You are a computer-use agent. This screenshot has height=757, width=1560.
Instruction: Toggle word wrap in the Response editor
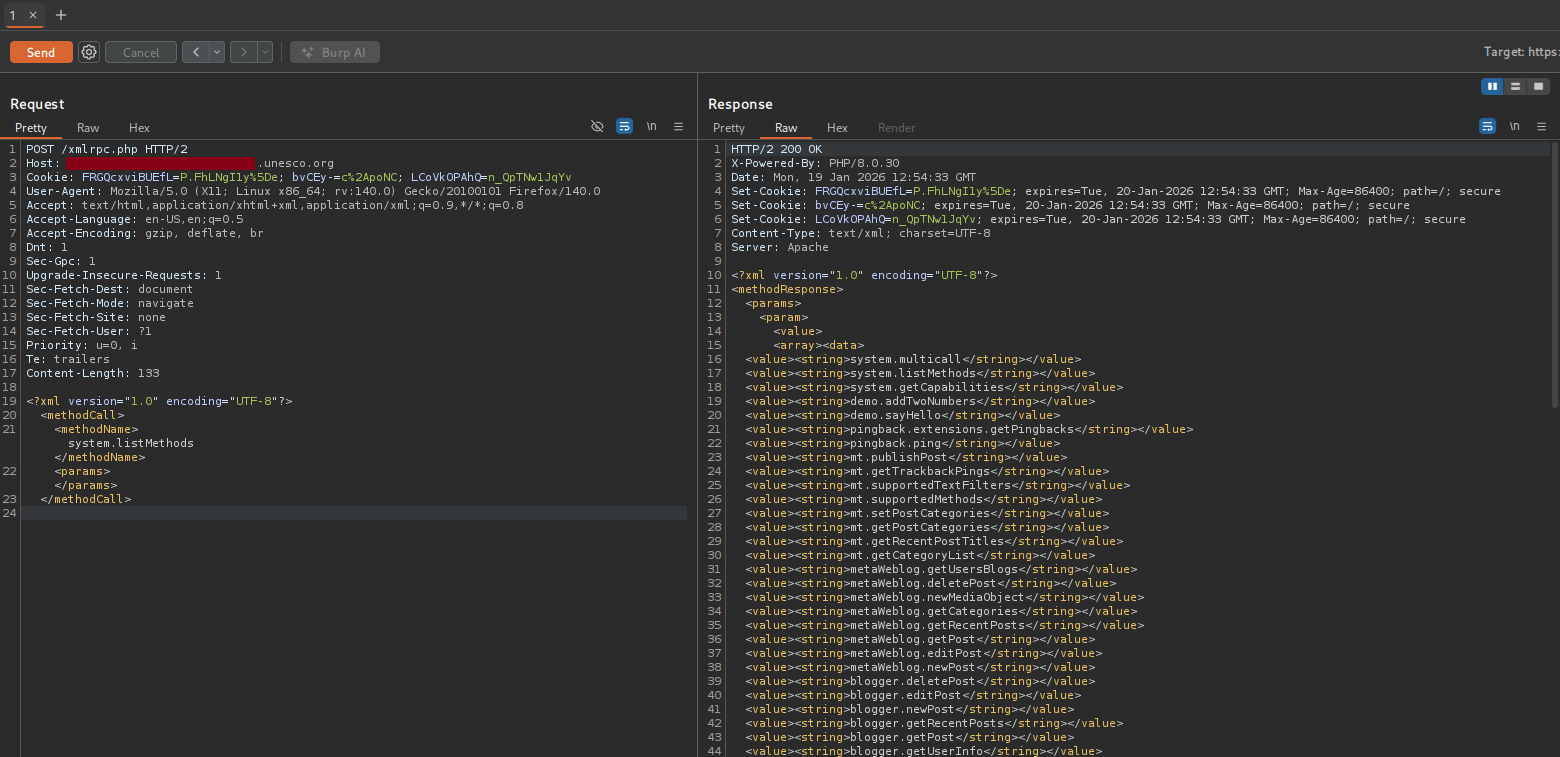(1487, 126)
